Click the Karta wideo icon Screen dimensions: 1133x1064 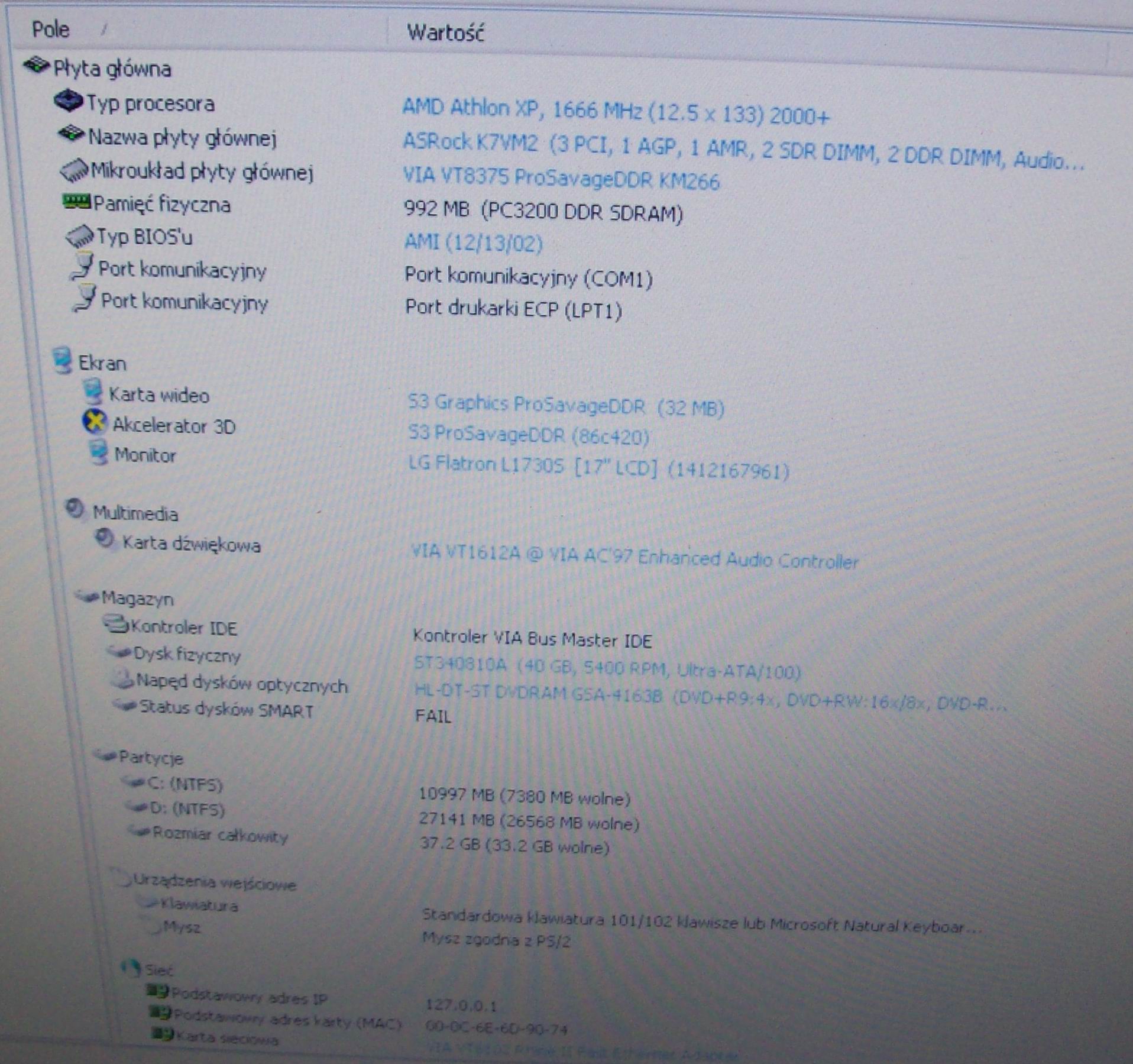tap(92, 392)
